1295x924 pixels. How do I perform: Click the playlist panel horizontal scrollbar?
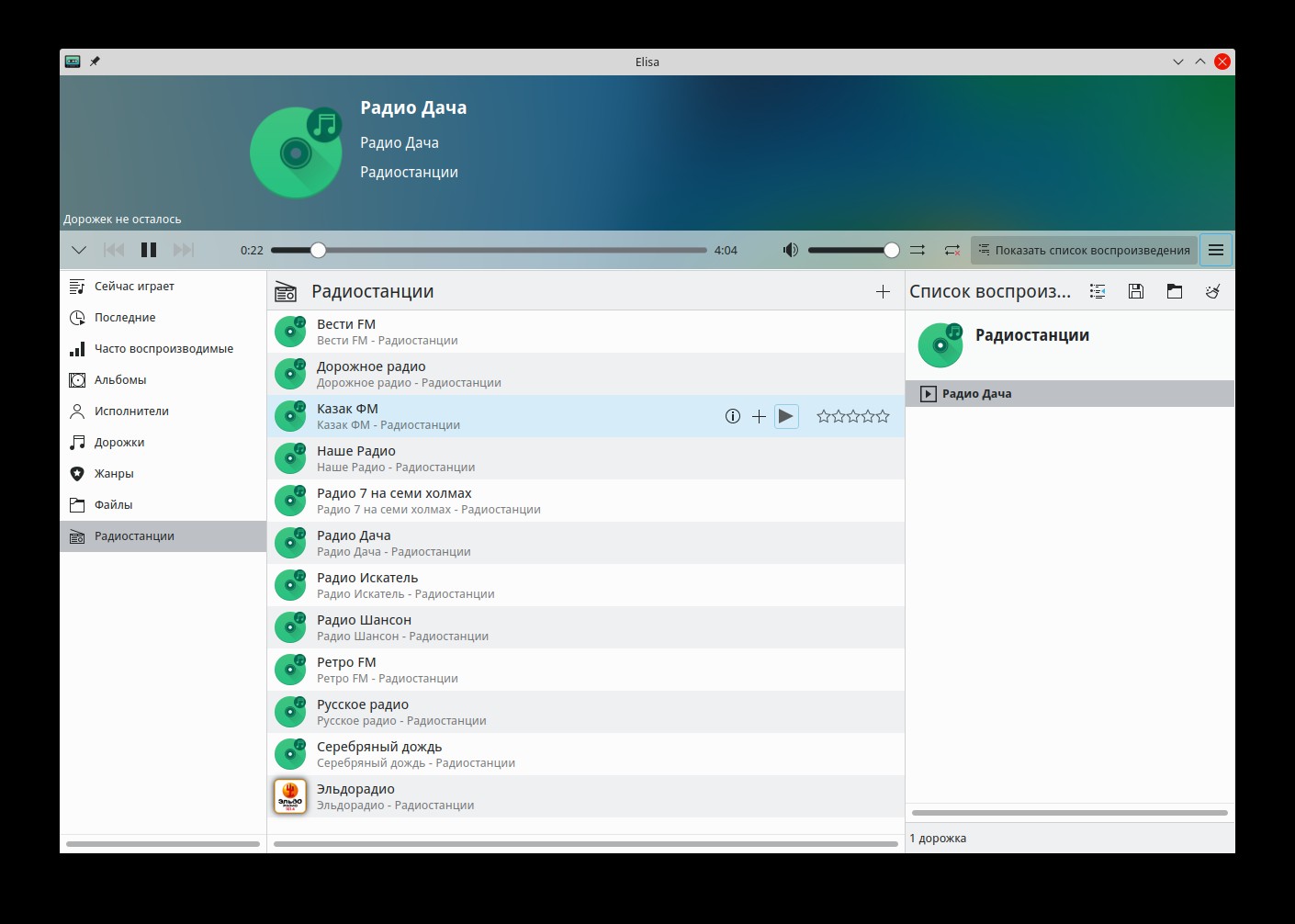1070,813
